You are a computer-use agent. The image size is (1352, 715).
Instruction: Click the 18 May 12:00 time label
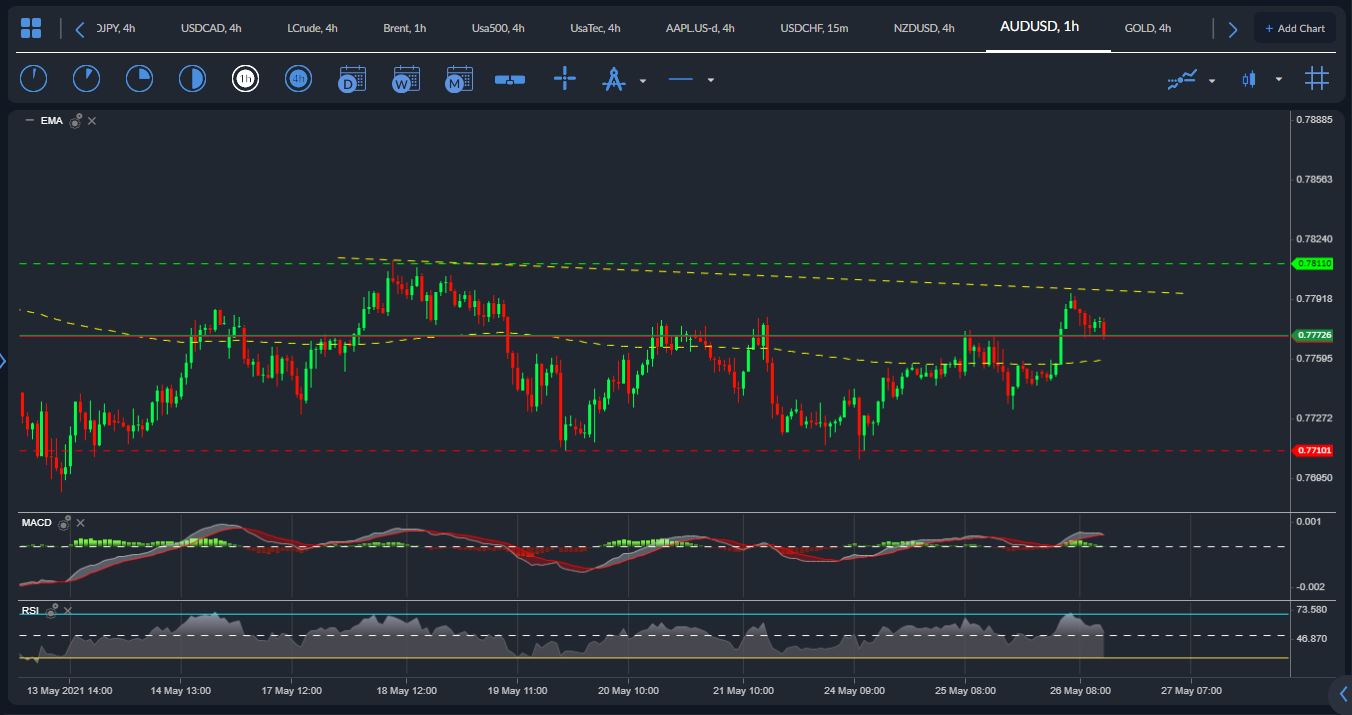pyautogui.click(x=407, y=691)
